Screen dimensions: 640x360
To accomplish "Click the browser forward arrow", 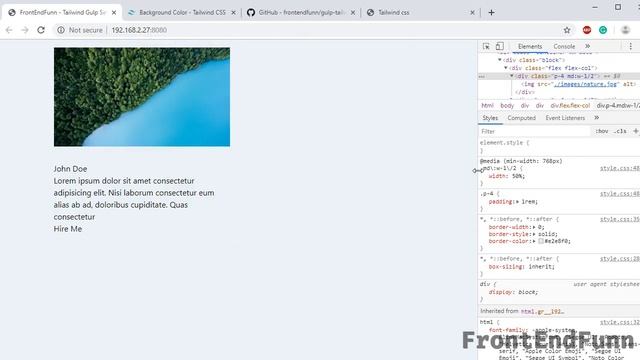I will pyautogui.click(x=25, y=30).
